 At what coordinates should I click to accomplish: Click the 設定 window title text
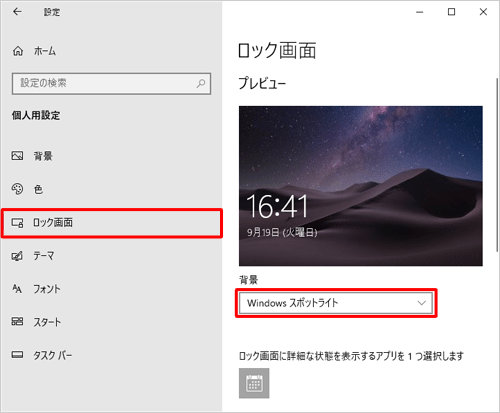(x=52, y=12)
